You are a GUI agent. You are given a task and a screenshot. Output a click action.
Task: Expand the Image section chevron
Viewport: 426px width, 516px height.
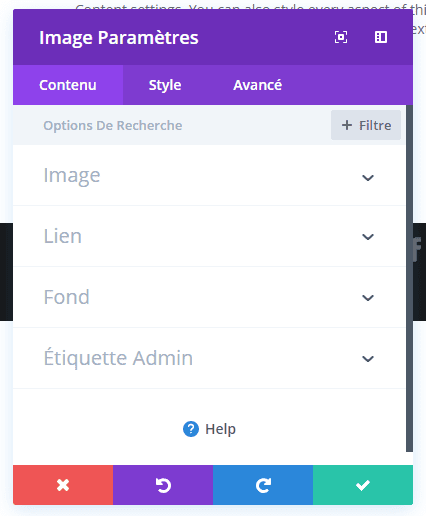368,178
